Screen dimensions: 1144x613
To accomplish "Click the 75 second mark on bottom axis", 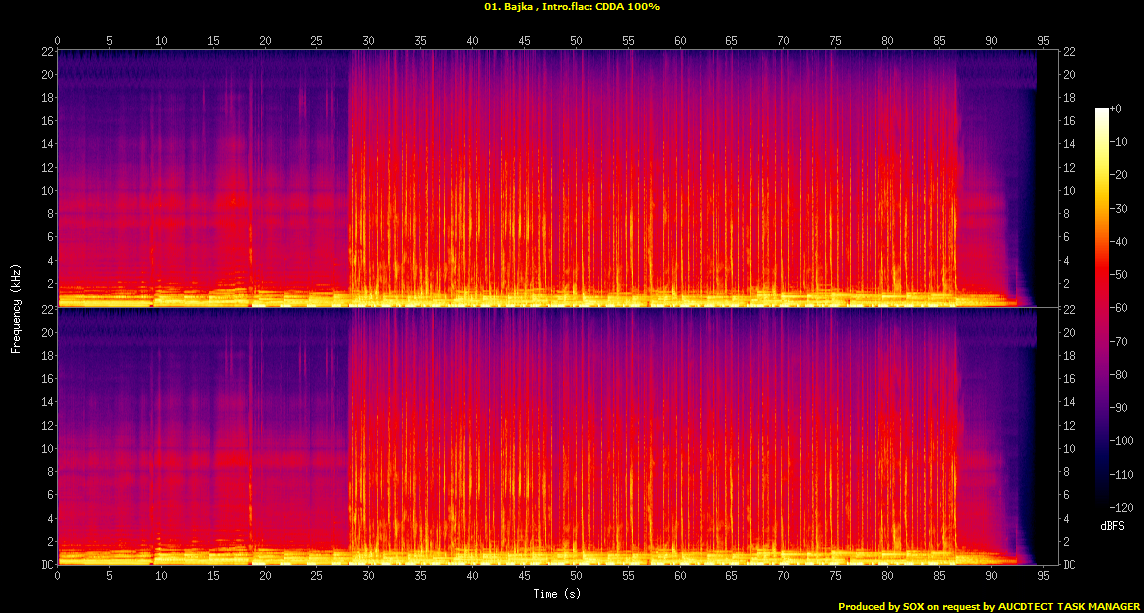I will coord(836,576).
